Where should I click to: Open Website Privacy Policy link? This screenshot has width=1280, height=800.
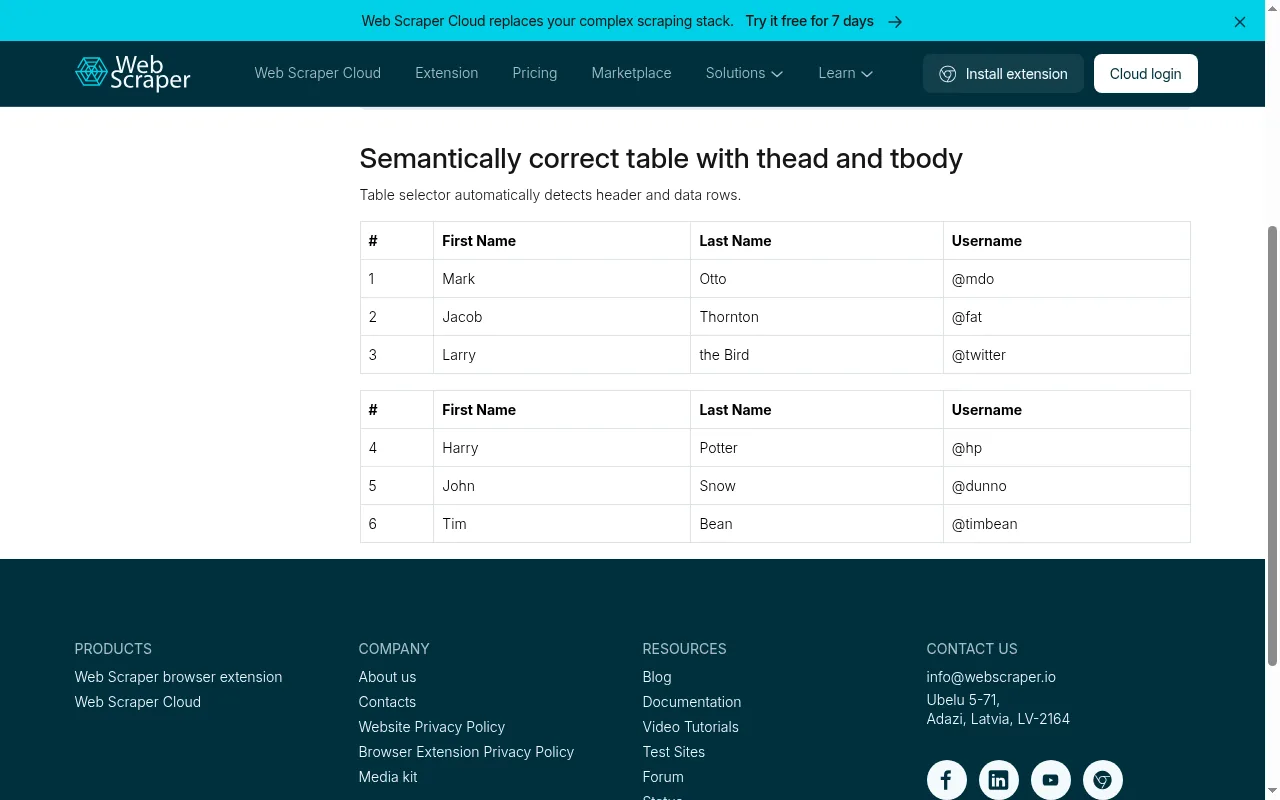[431, 727]
